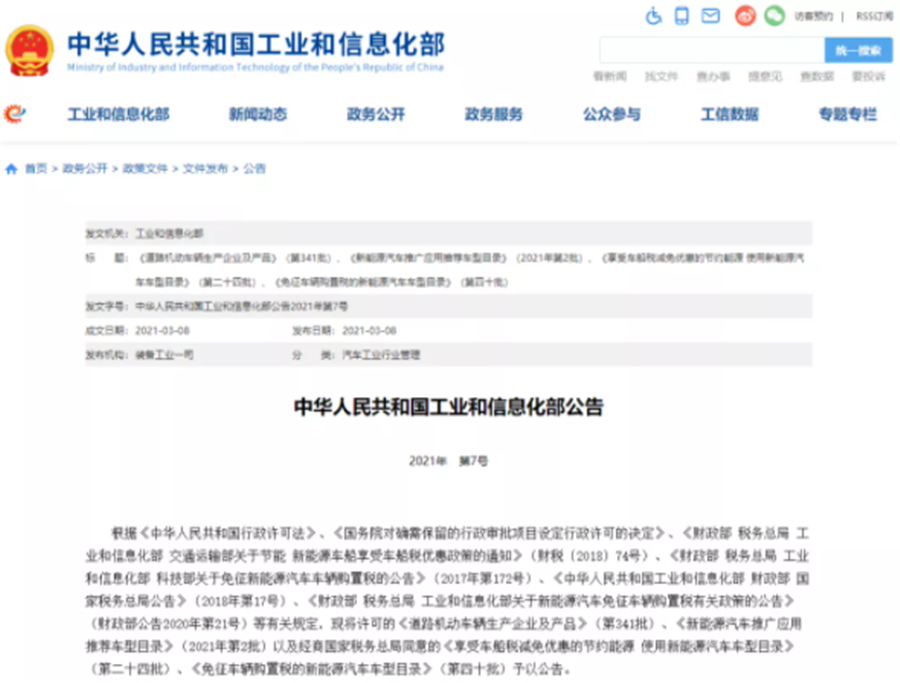Select the 找文件 search shortcut
The image size is (900, 683).
coord(661,76)
